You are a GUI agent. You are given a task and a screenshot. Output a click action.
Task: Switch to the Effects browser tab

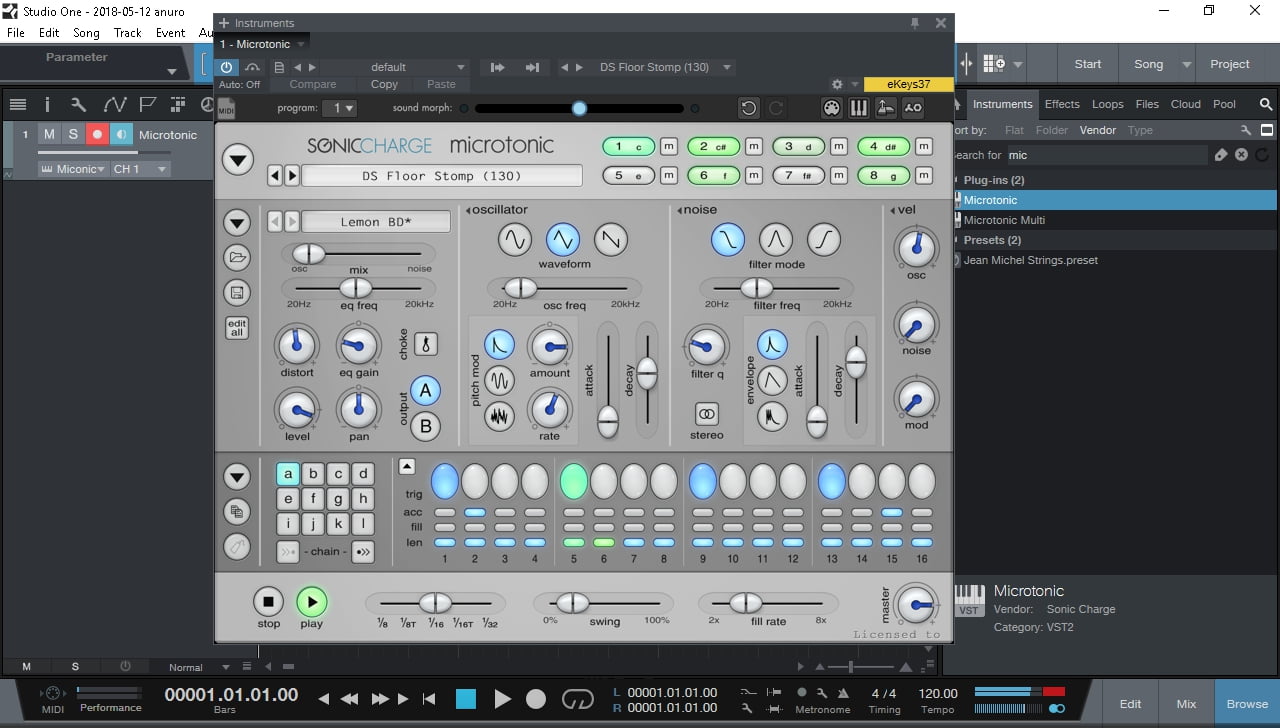1062,104
